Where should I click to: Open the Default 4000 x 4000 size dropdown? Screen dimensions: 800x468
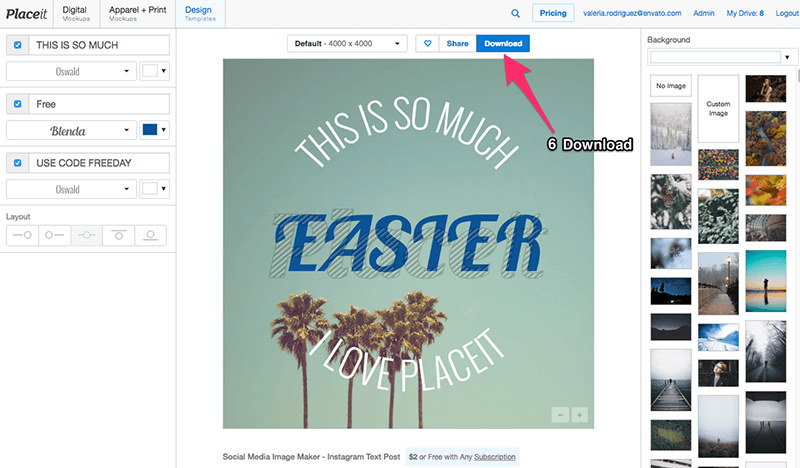click(x=347, y=43)
